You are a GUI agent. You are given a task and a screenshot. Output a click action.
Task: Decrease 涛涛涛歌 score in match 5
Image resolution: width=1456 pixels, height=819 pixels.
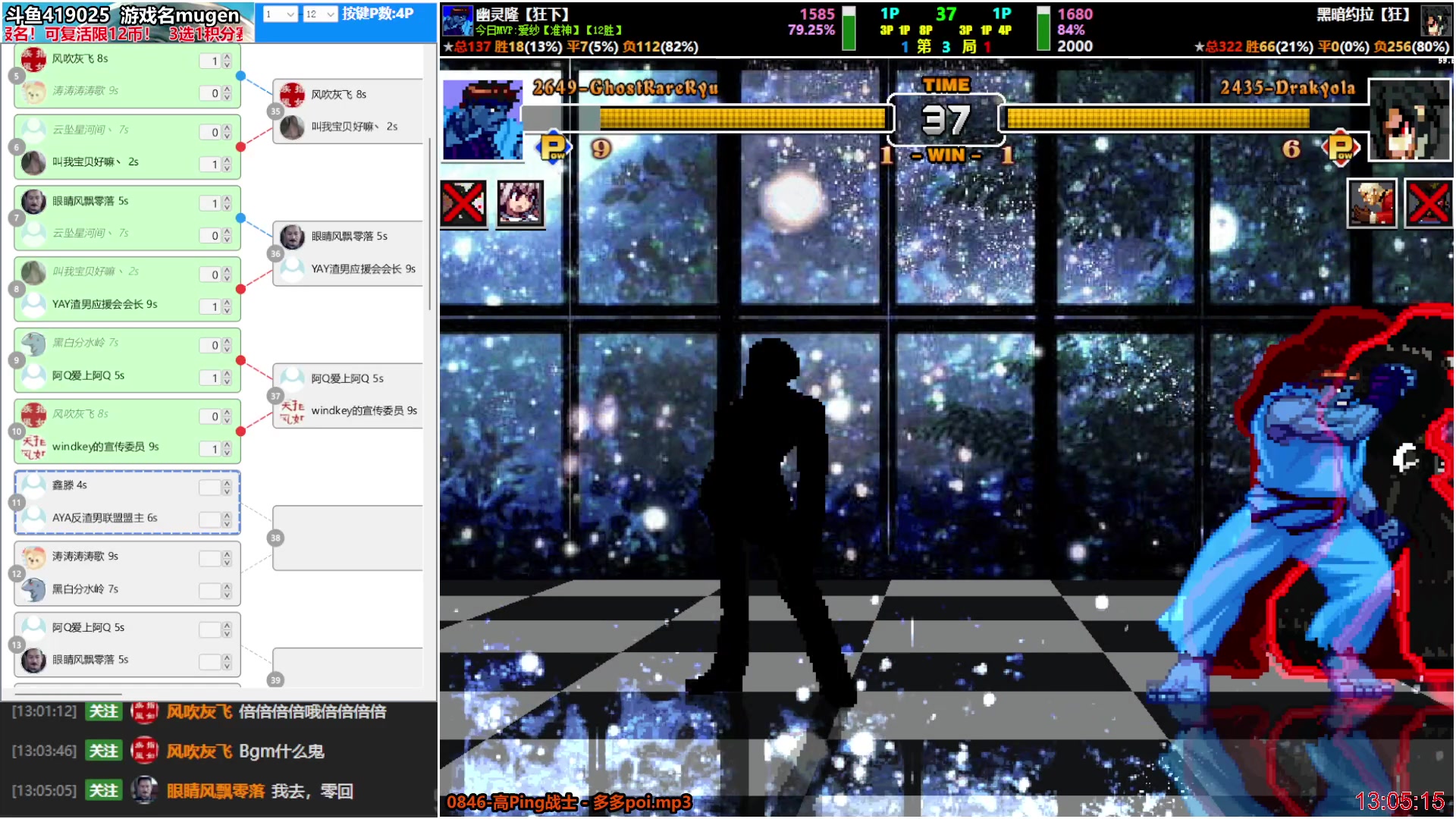(x=227, y=97)
